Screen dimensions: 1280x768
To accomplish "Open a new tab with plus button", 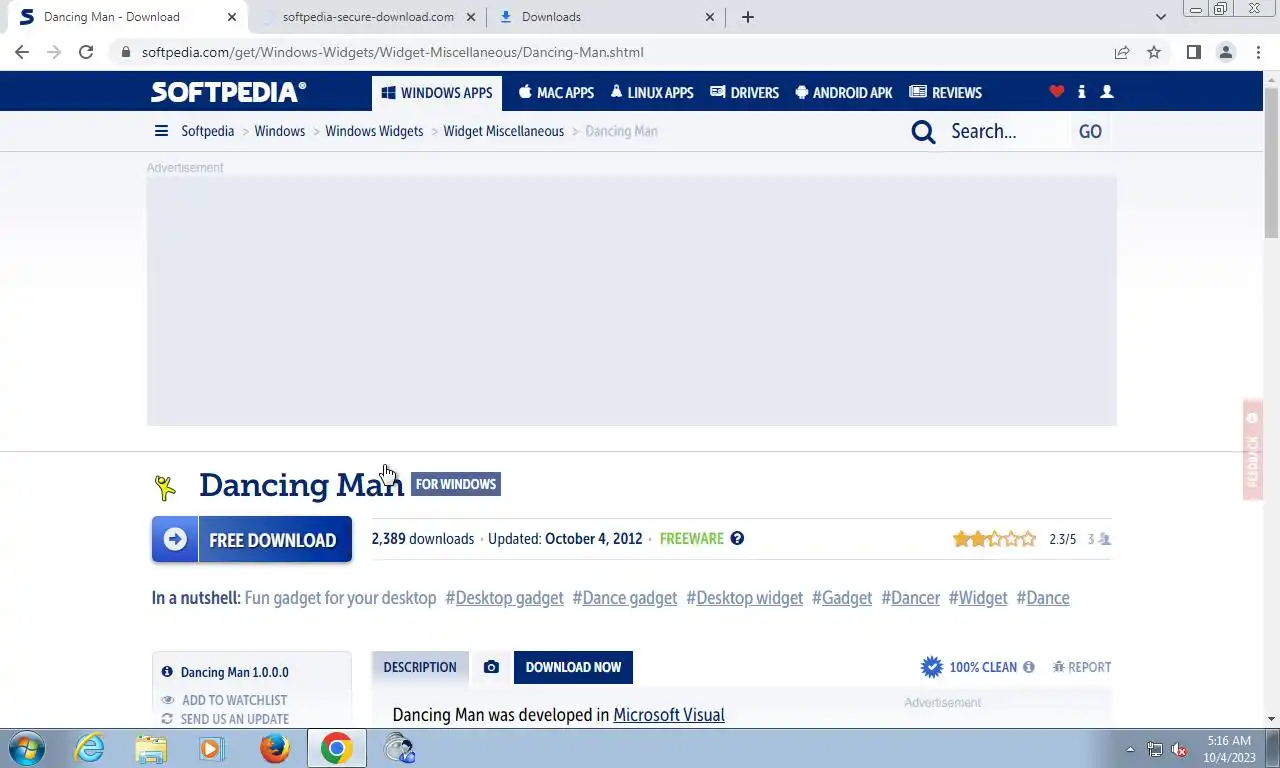I will point(748,17).
